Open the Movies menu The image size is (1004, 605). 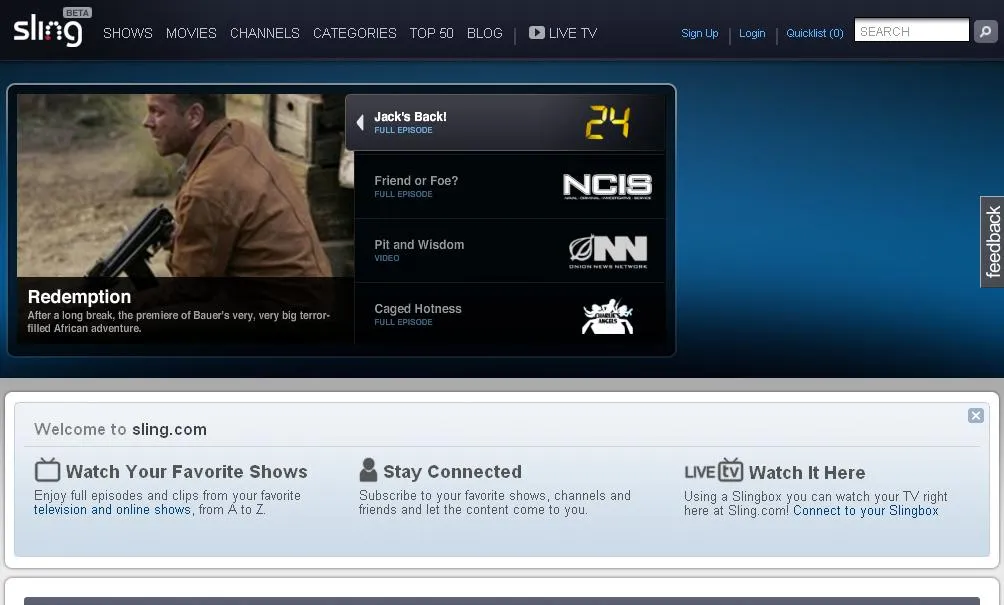pos(191,33)
